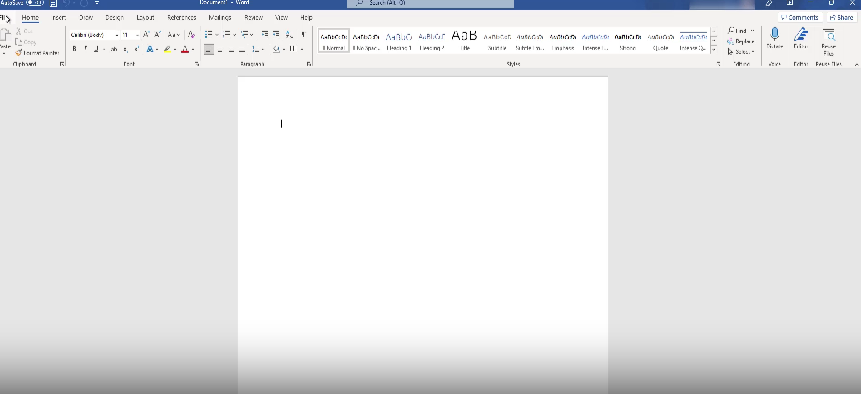Screen dimensions: 861x394
Task: Click the Bullets list icon
Action: pyautogui.click(x=209, y=34)
